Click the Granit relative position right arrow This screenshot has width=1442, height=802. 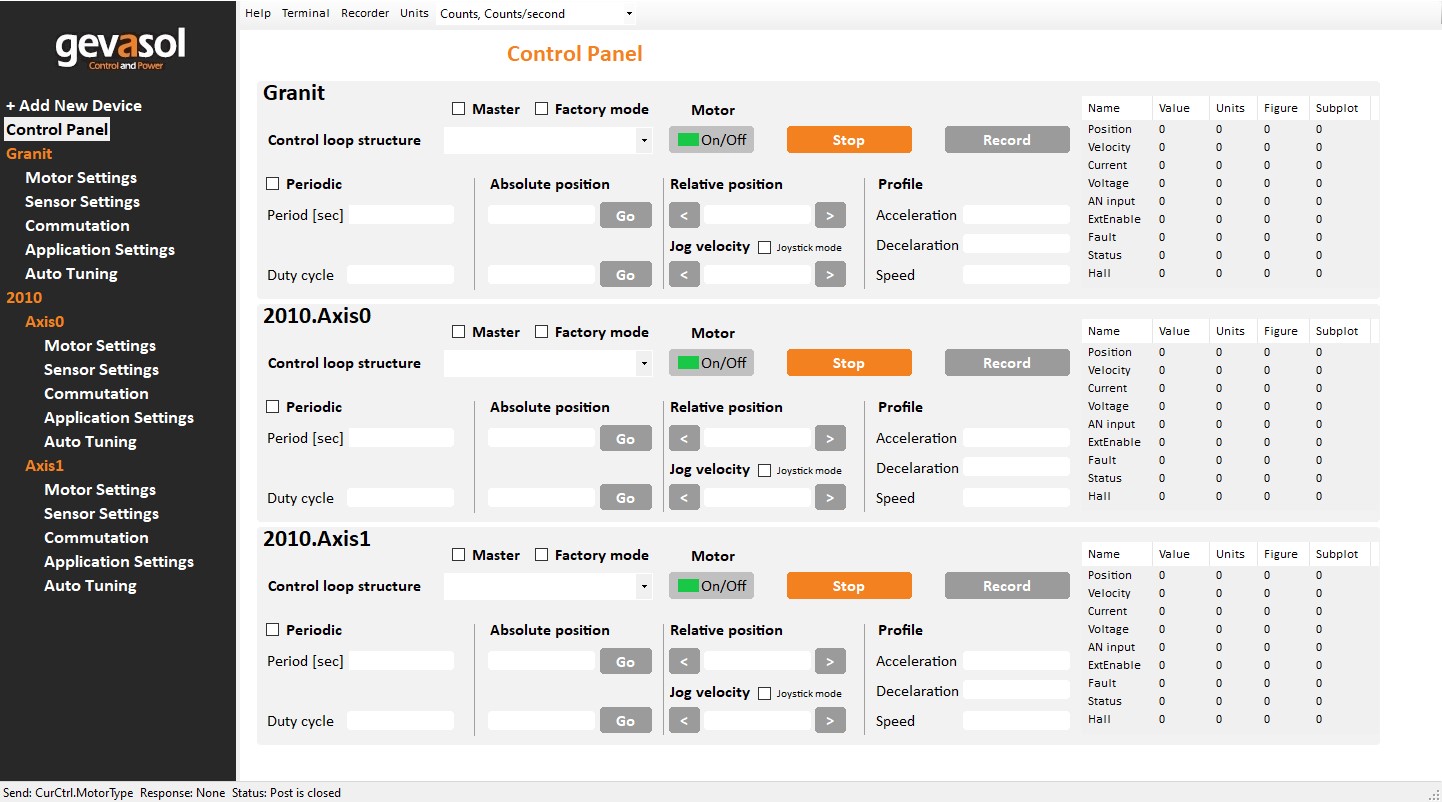coord(830,215)
